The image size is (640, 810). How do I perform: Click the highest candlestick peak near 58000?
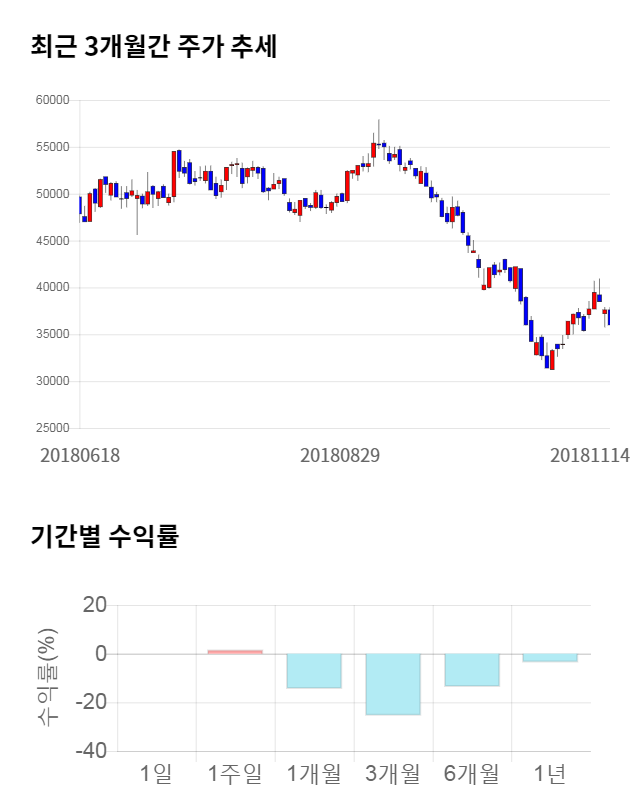pyautogui.click(x=378, y=122)
